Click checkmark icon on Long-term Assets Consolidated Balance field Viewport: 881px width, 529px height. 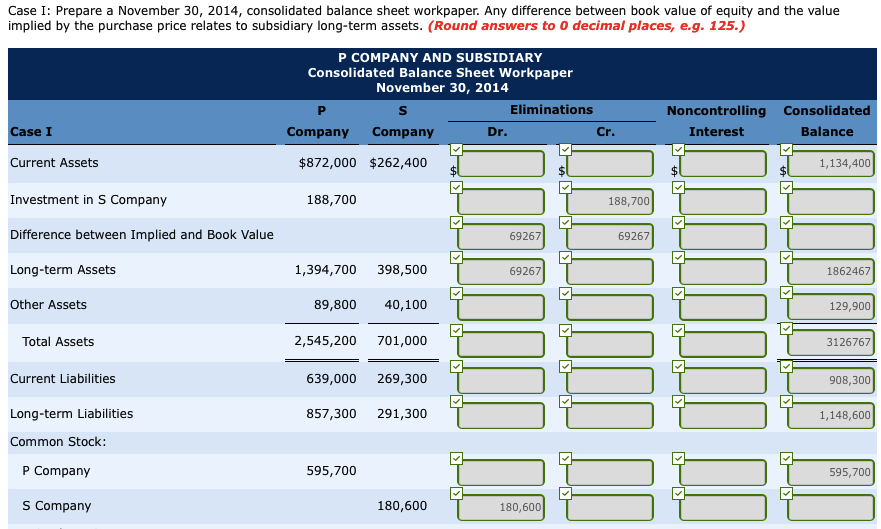pos(785,256)
